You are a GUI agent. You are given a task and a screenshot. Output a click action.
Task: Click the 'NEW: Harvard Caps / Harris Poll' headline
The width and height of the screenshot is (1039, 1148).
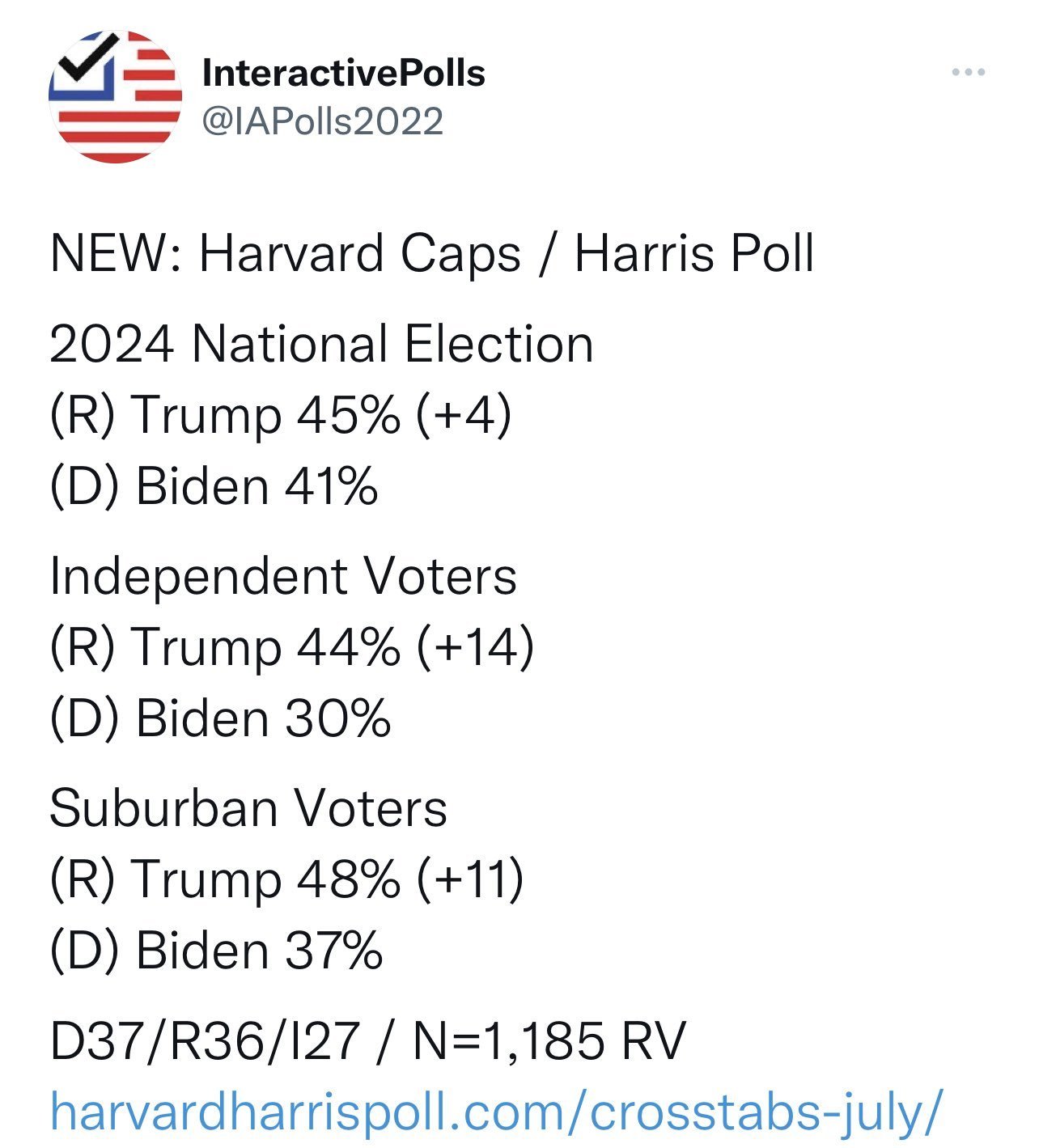click(x=432, y=253)
